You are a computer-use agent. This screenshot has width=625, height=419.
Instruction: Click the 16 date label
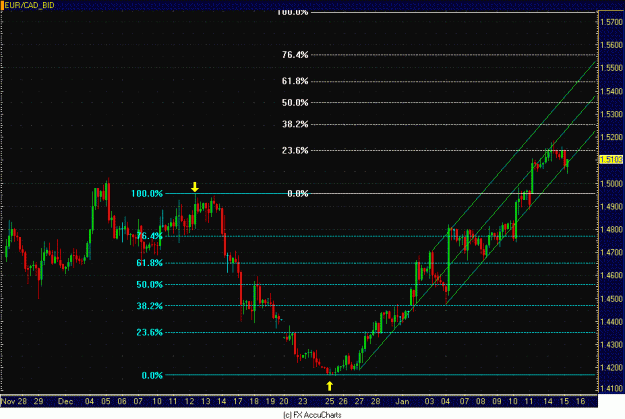580,401
